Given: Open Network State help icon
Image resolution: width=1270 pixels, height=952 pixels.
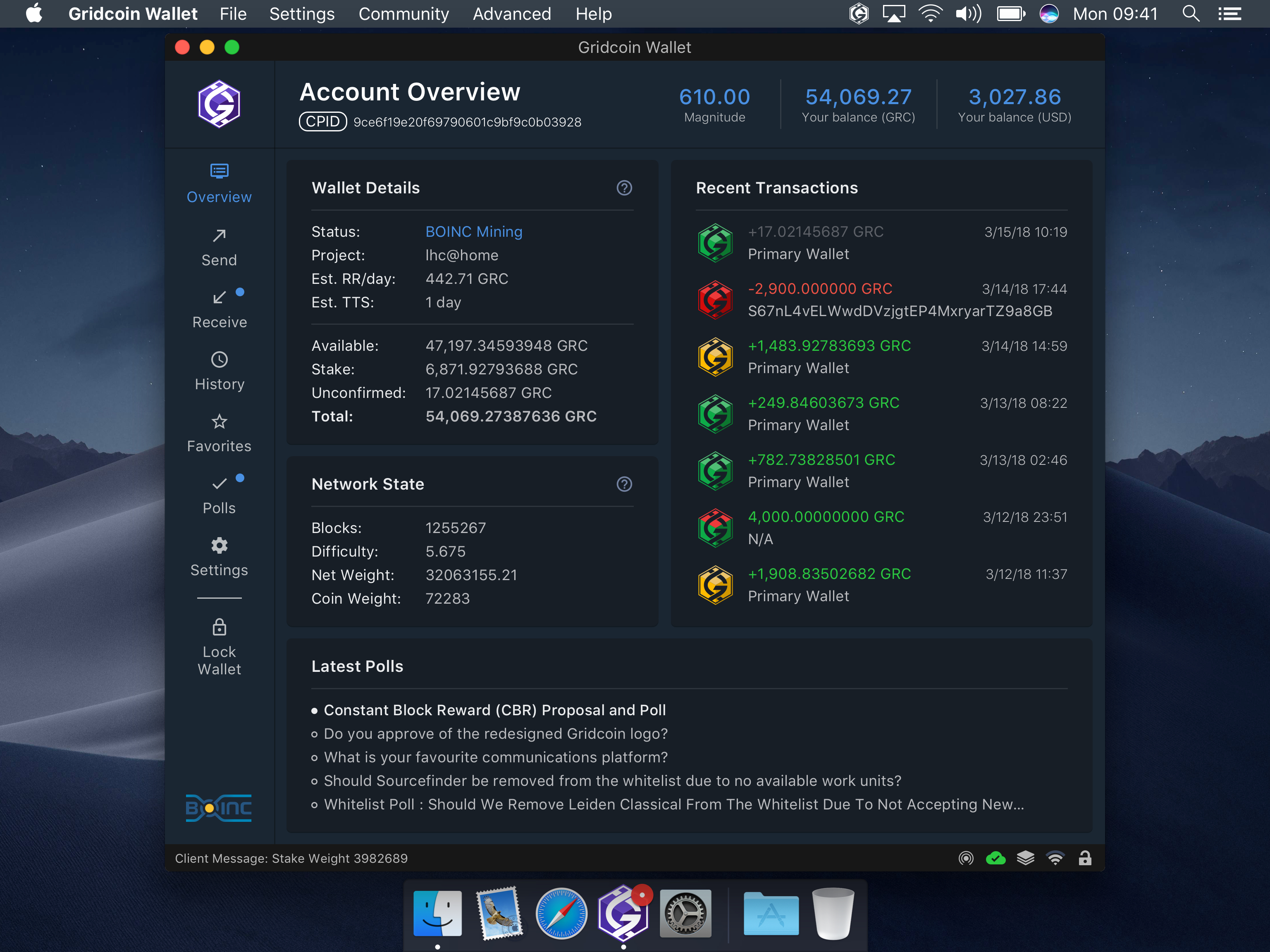Looking at the screenshot, I should [x=624, y=484].
